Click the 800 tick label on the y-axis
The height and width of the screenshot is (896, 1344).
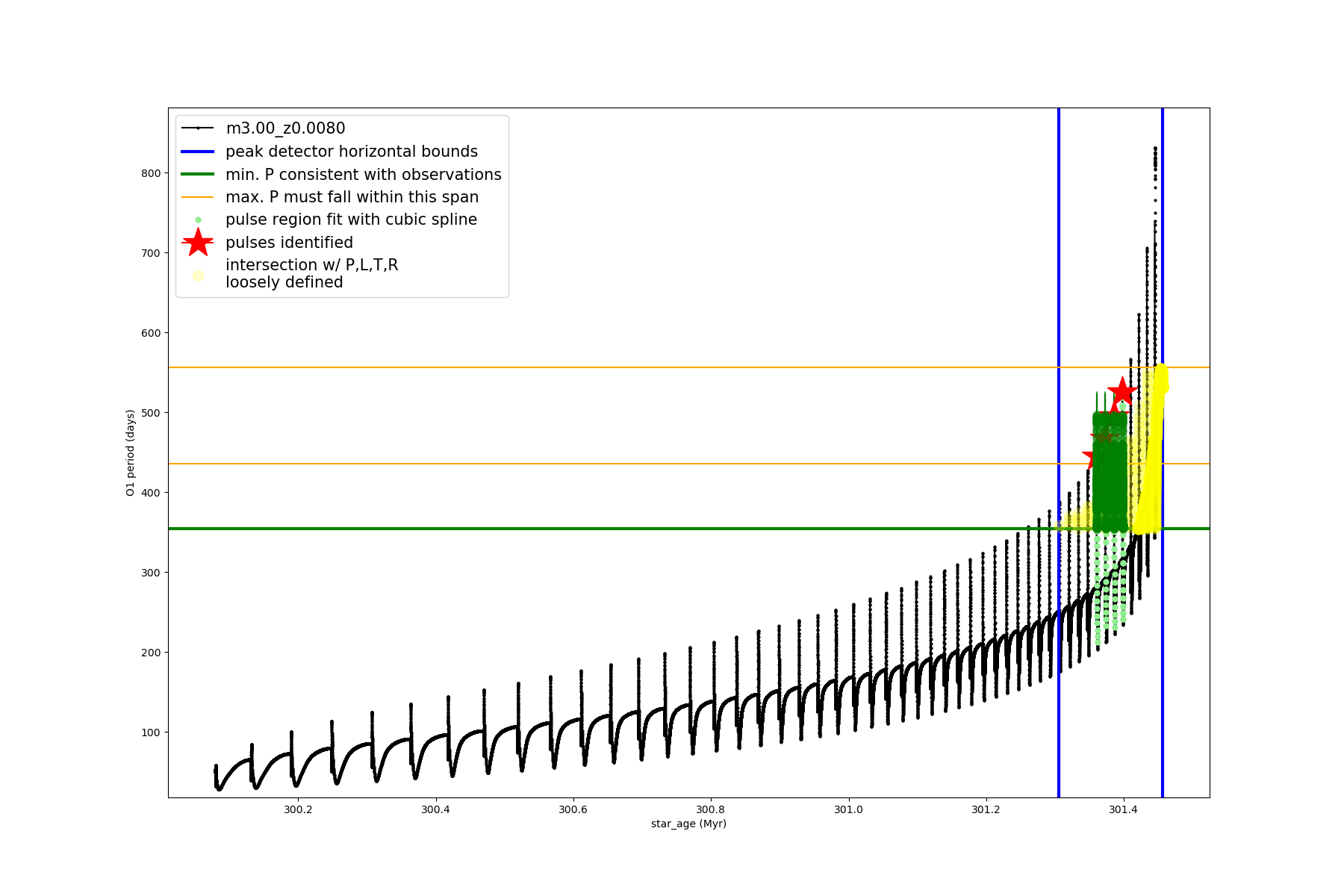point(151,173)
